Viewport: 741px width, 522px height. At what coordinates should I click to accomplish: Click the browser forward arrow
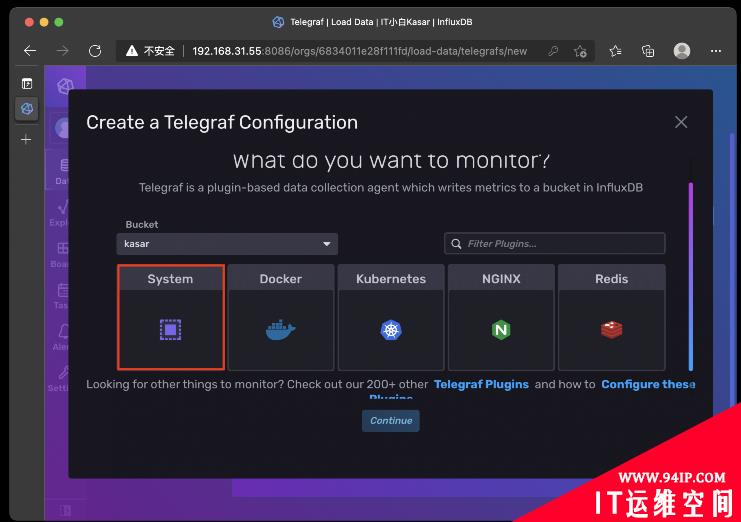click(62, 51)
